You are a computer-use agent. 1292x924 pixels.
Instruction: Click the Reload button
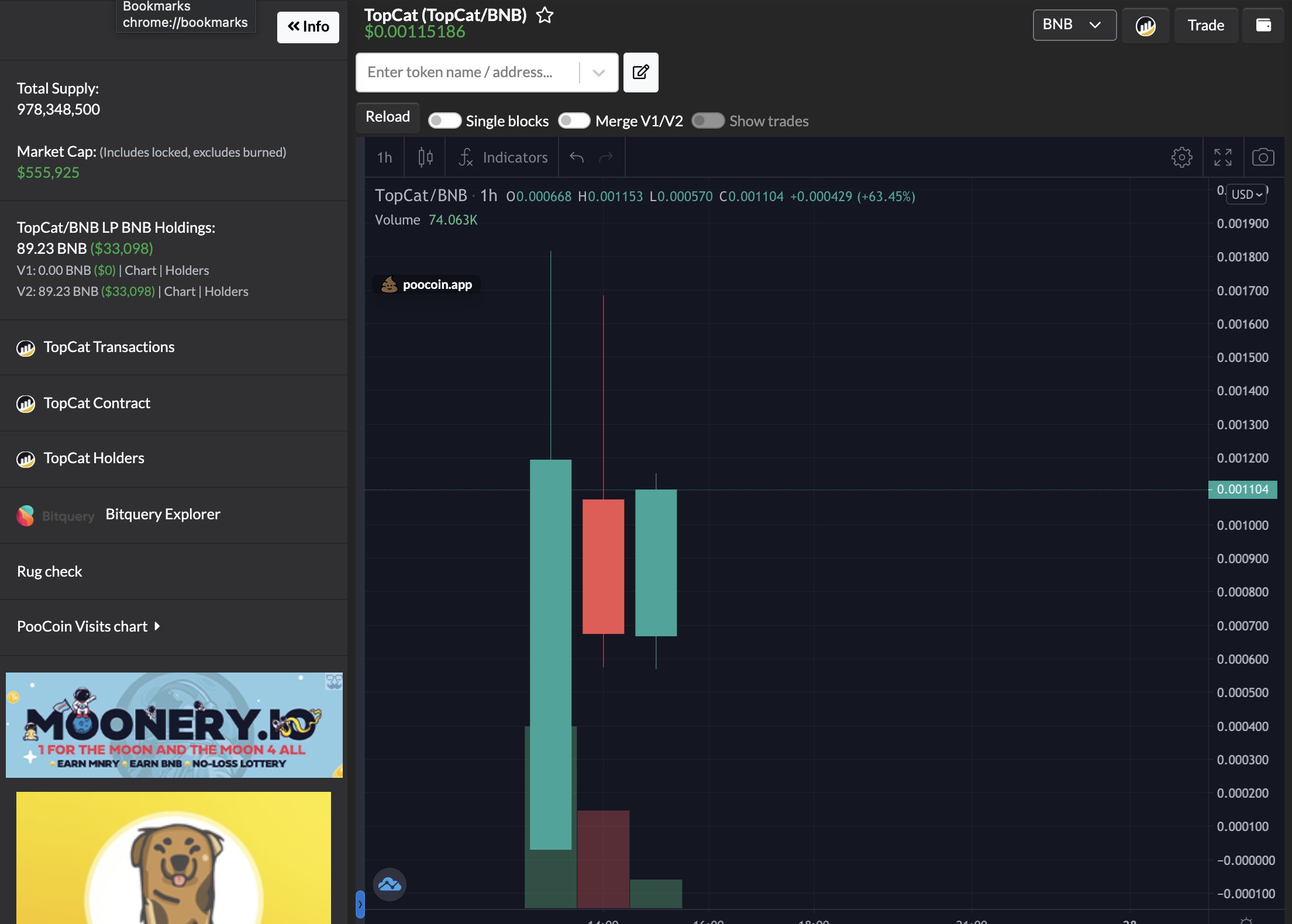387,117
